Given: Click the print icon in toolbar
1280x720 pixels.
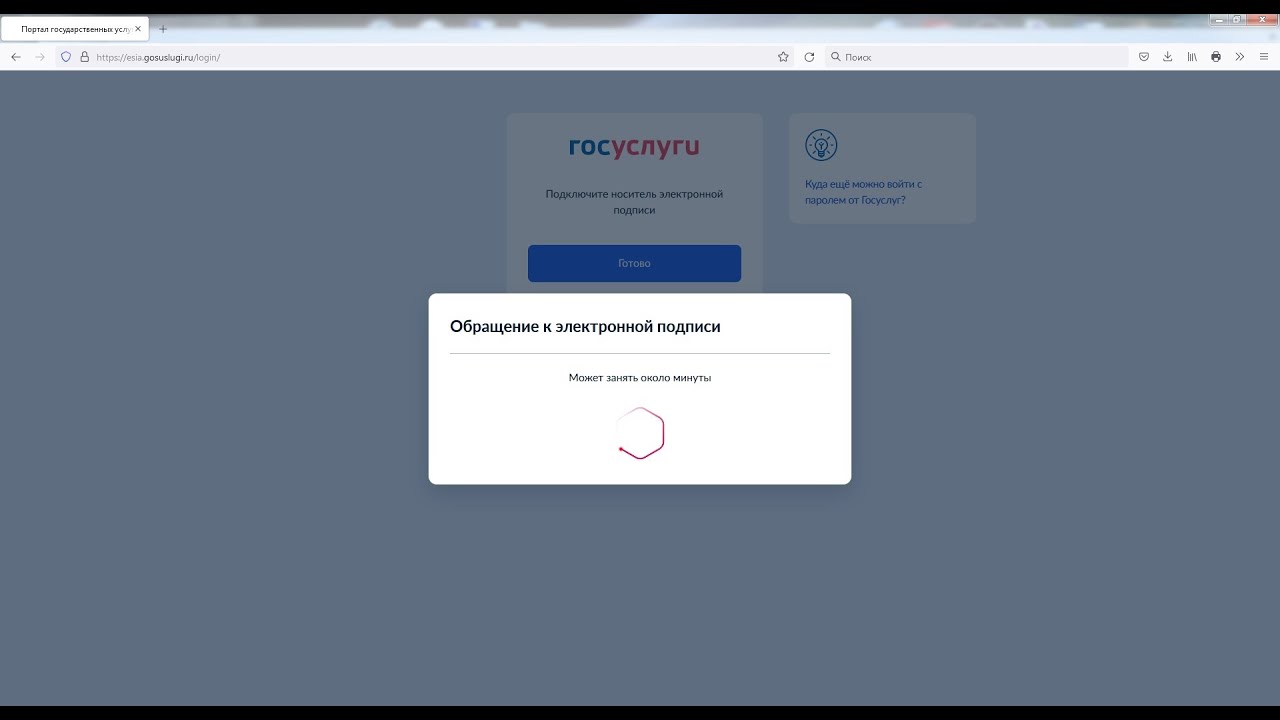Looking at the screenshot, I should coord(1216,57).
